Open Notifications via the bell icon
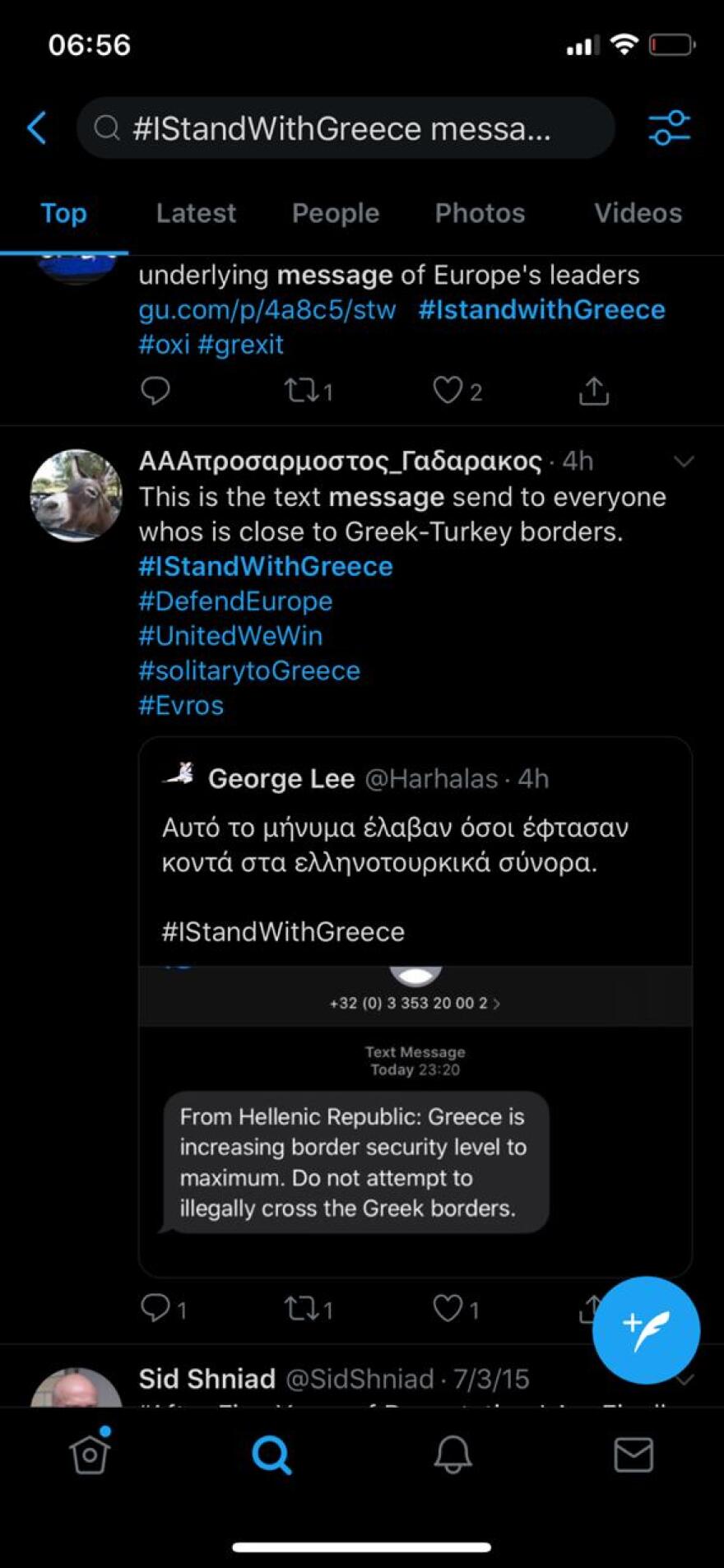 pyautogui.click(x=452, y=1454)
